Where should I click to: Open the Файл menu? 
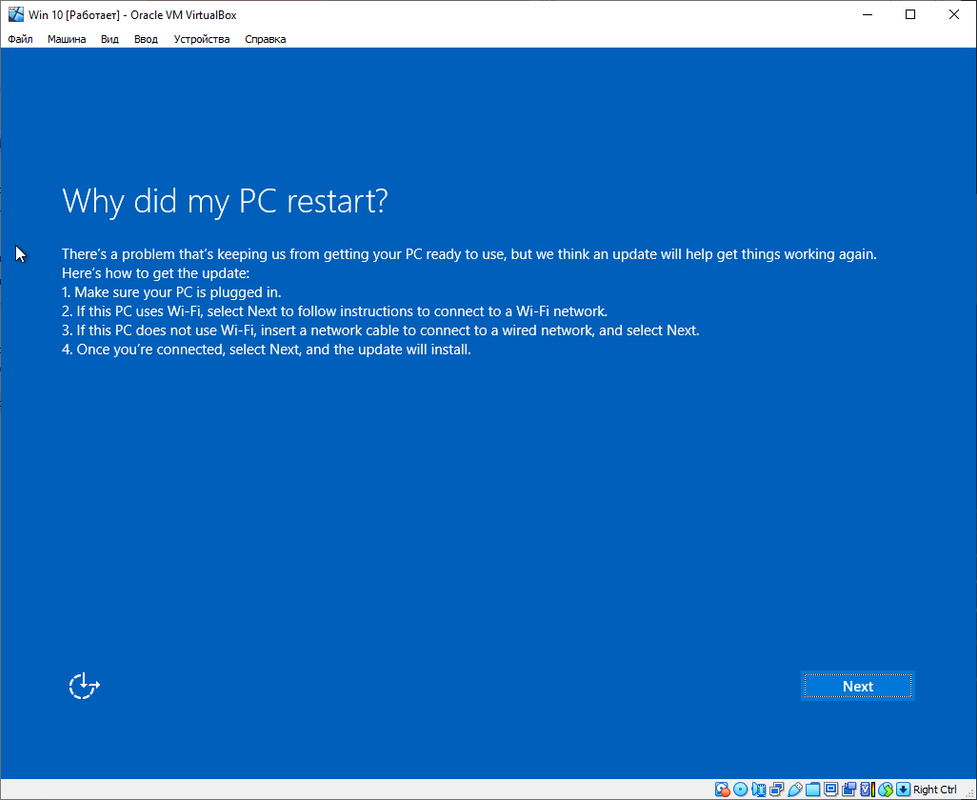[21, 39]
